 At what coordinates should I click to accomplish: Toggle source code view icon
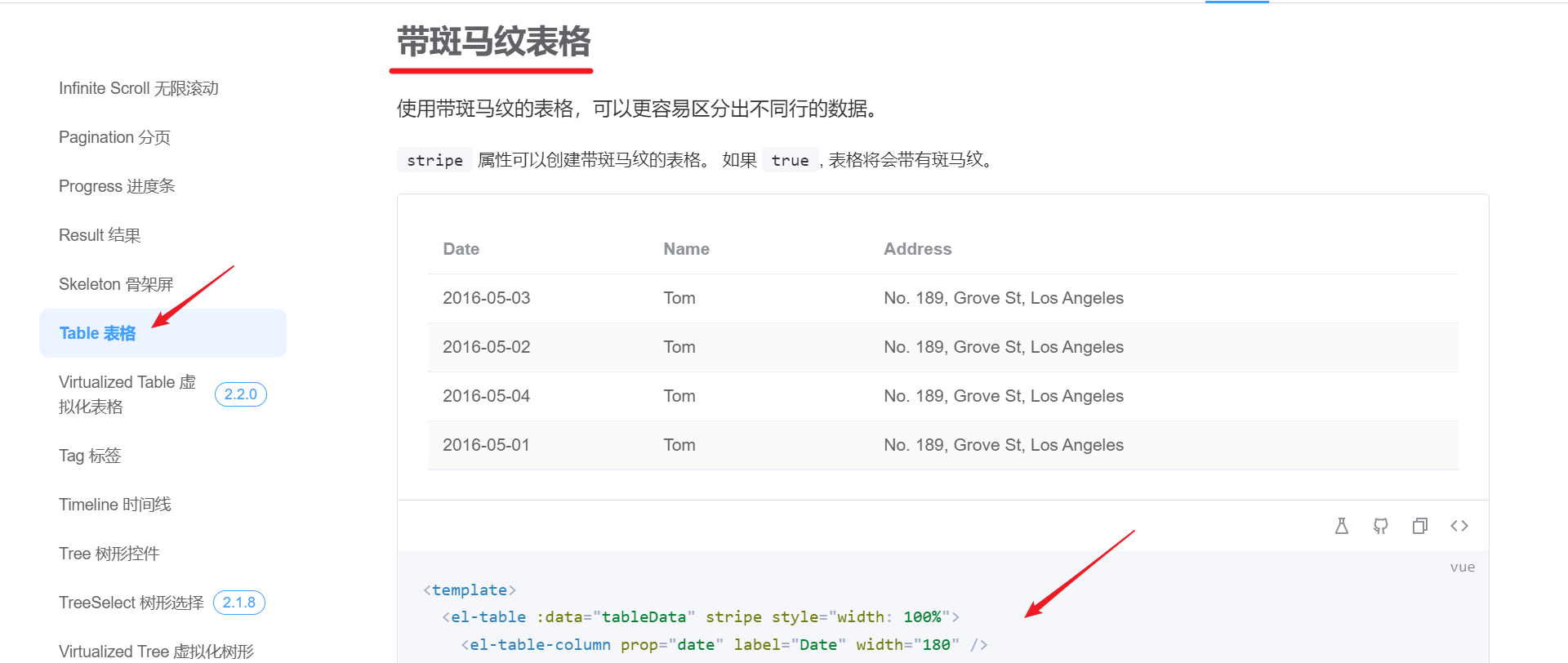[x=1459, y=526]
